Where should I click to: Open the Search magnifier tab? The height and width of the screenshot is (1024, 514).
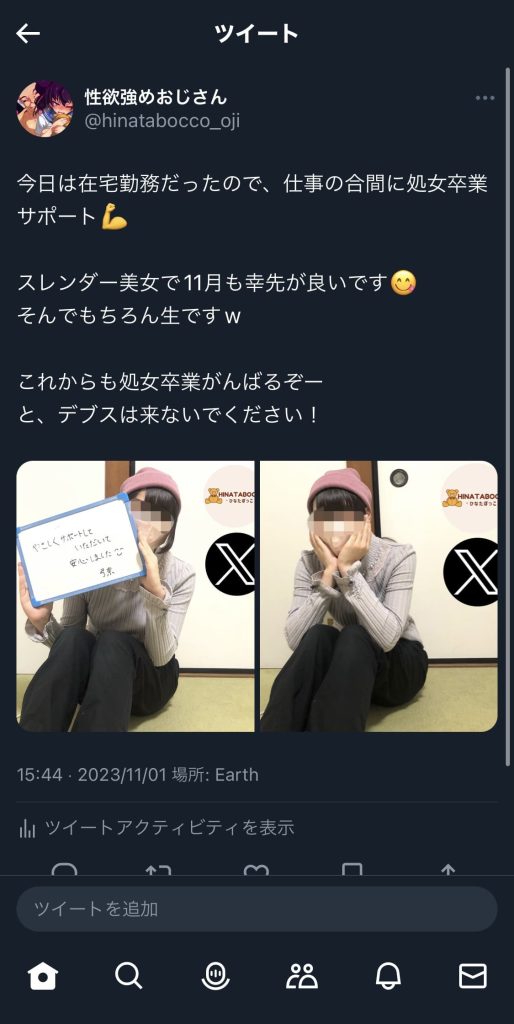pos(129,976)
